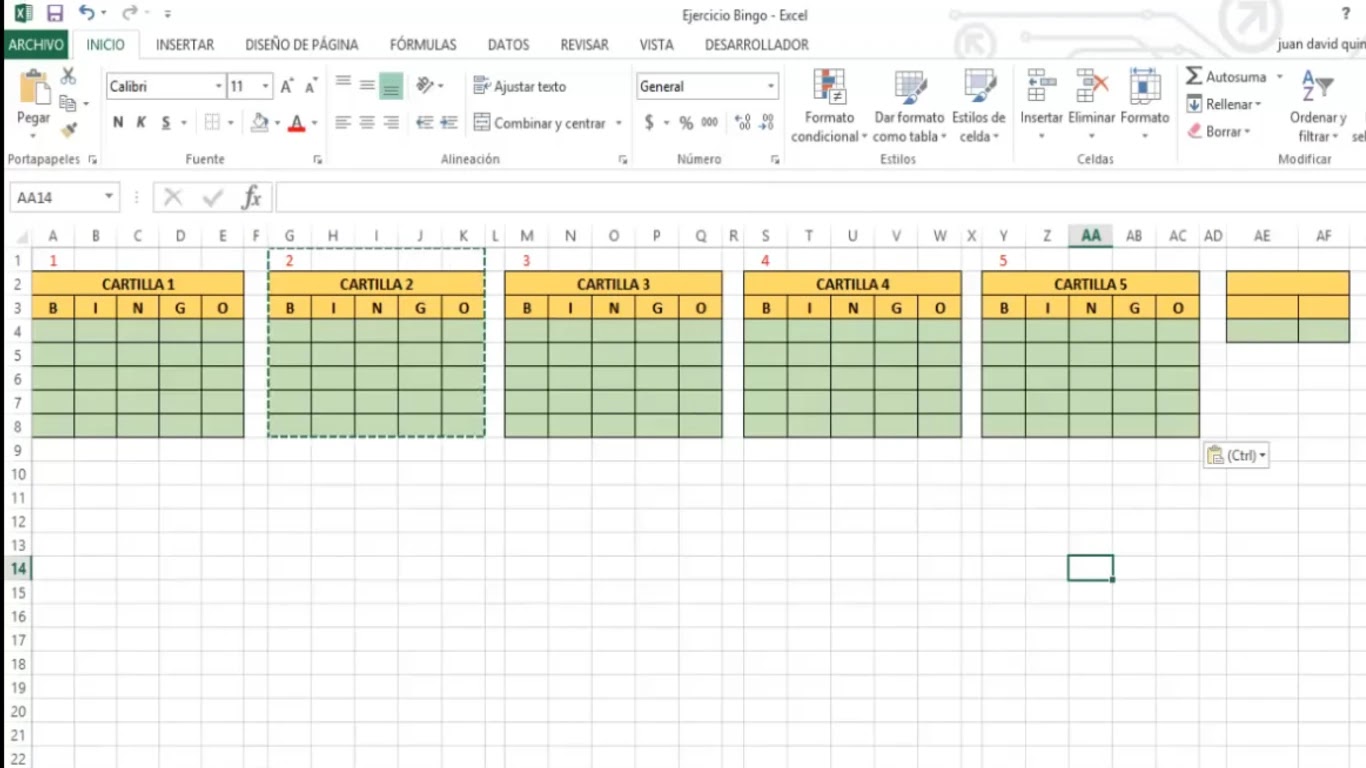
Task: Increase indent in Alineación group
Action: tap(449, 123)
